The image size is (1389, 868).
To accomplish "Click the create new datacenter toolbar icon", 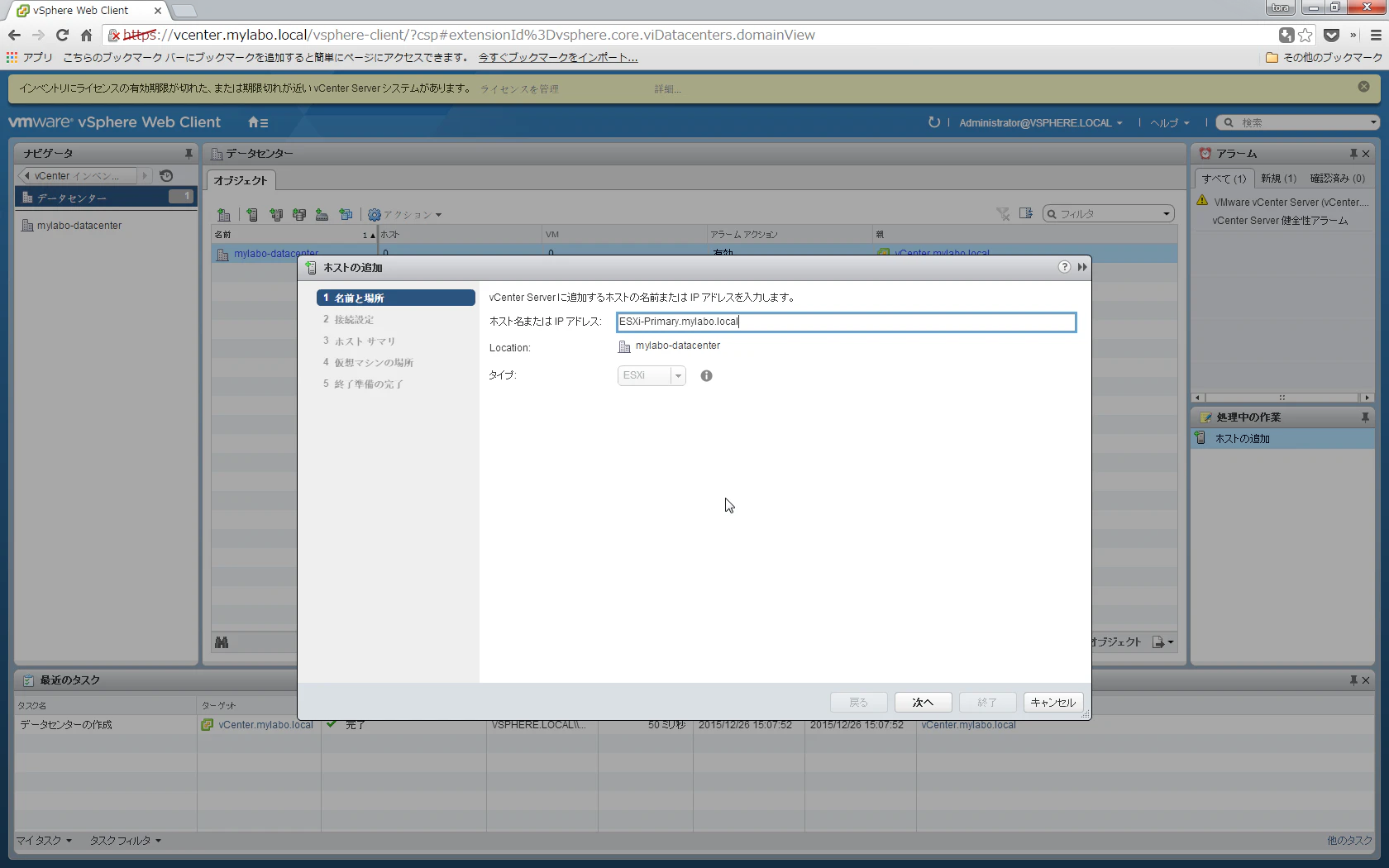I will point(223,215).
